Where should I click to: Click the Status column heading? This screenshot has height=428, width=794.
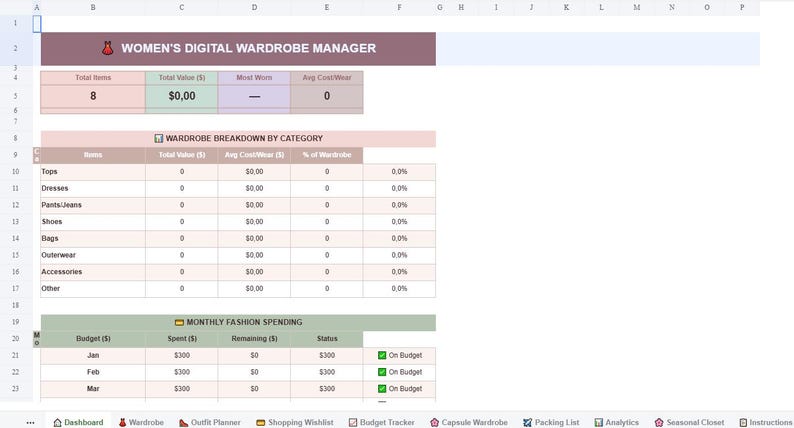327,339
